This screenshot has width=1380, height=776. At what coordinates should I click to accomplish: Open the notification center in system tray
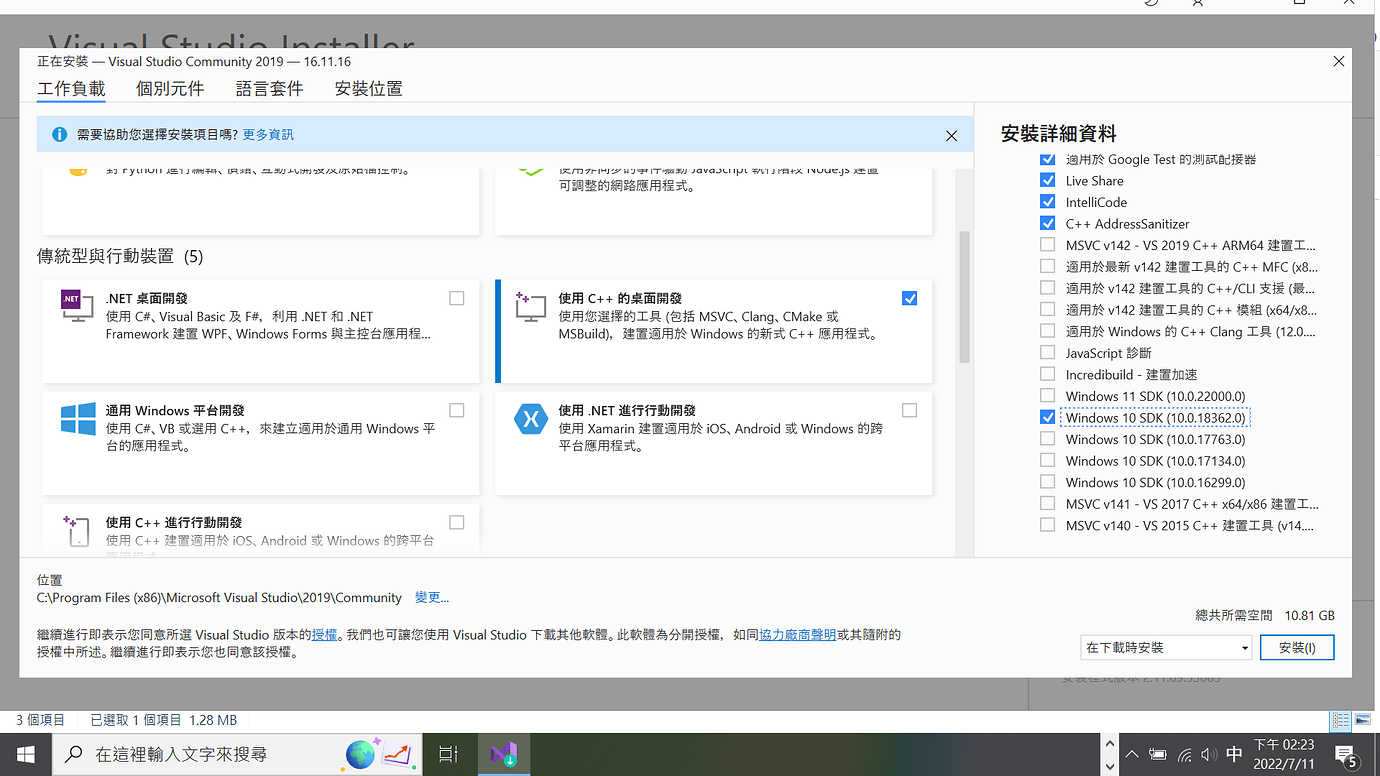tap(1345, 754)
